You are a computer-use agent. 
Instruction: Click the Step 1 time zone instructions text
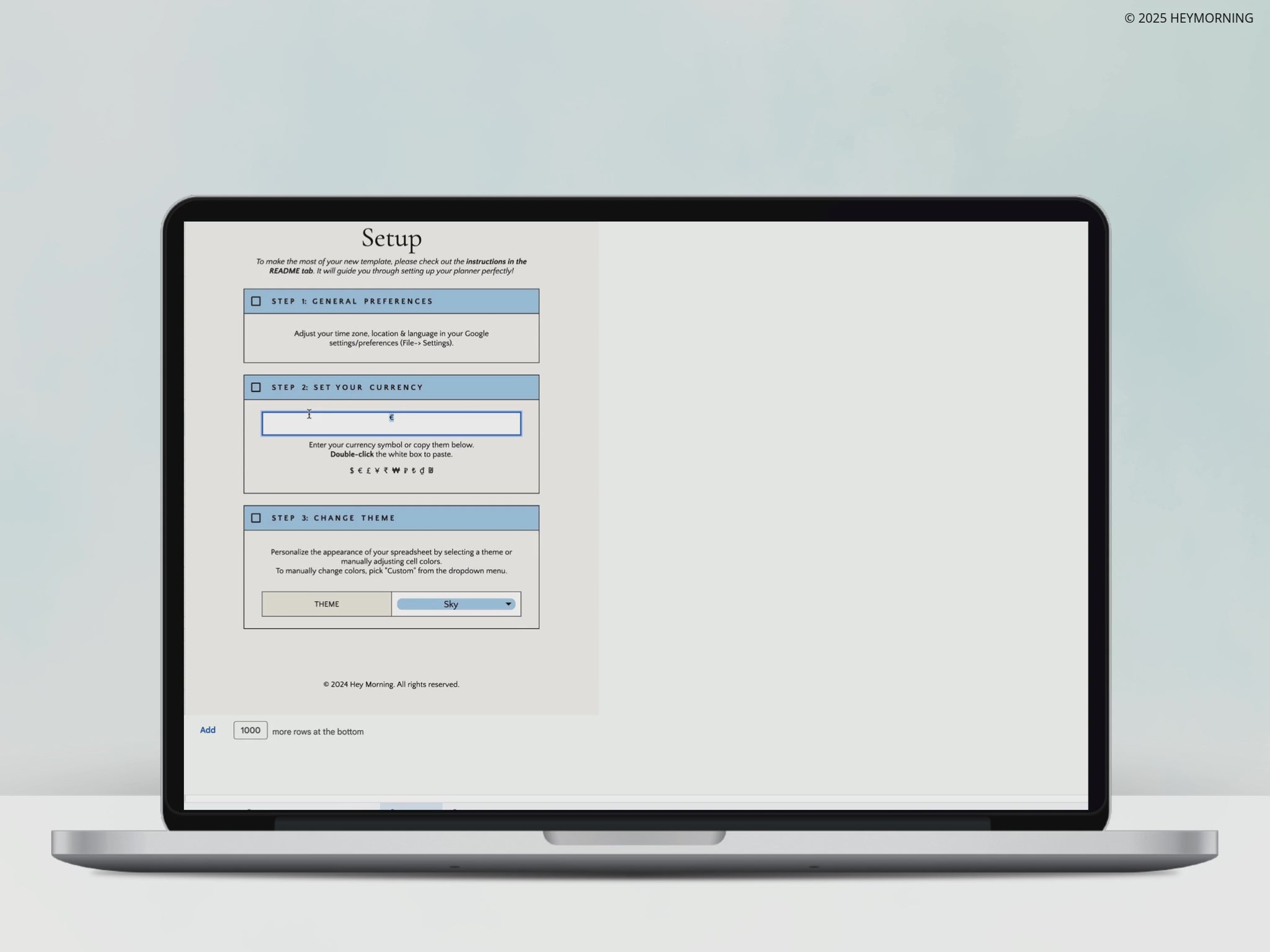tap(391, 338)
